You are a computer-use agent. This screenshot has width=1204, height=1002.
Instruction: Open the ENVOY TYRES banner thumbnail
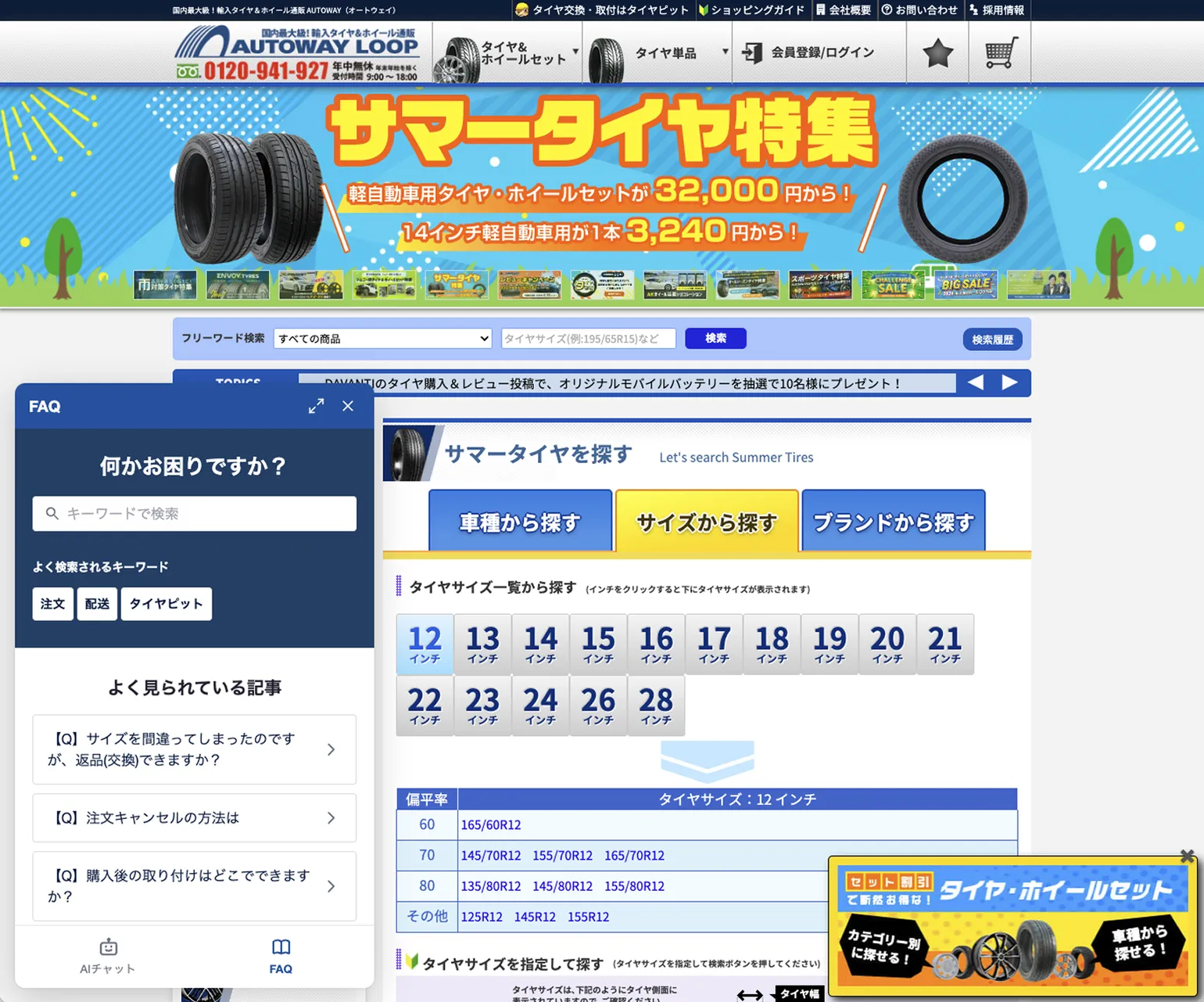[238, 285]
